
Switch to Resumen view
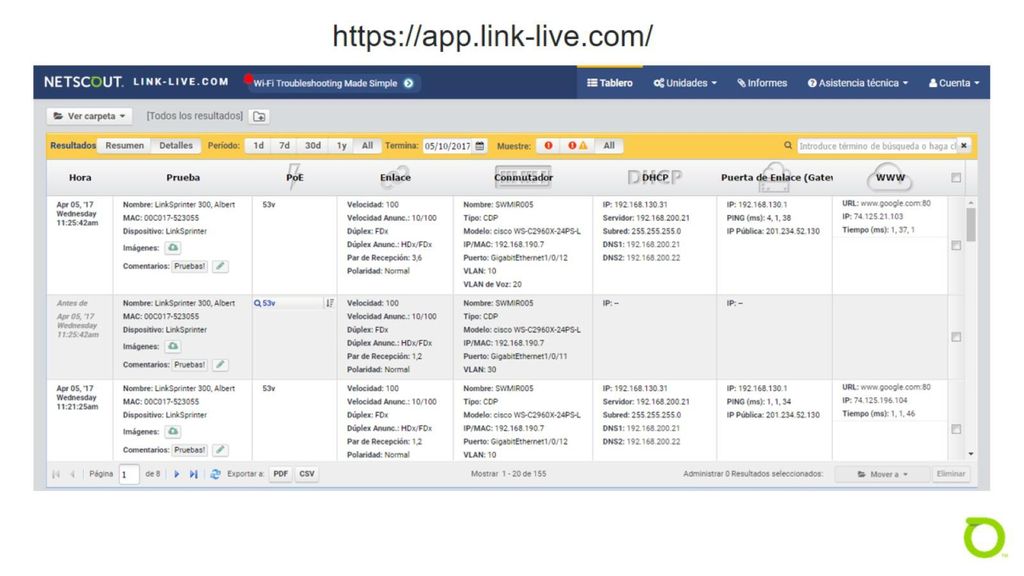[124, 146]
